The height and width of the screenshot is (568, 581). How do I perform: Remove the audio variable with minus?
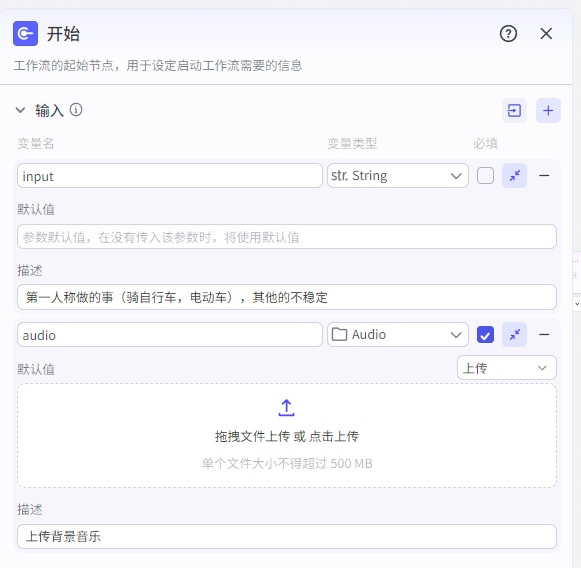544,335
